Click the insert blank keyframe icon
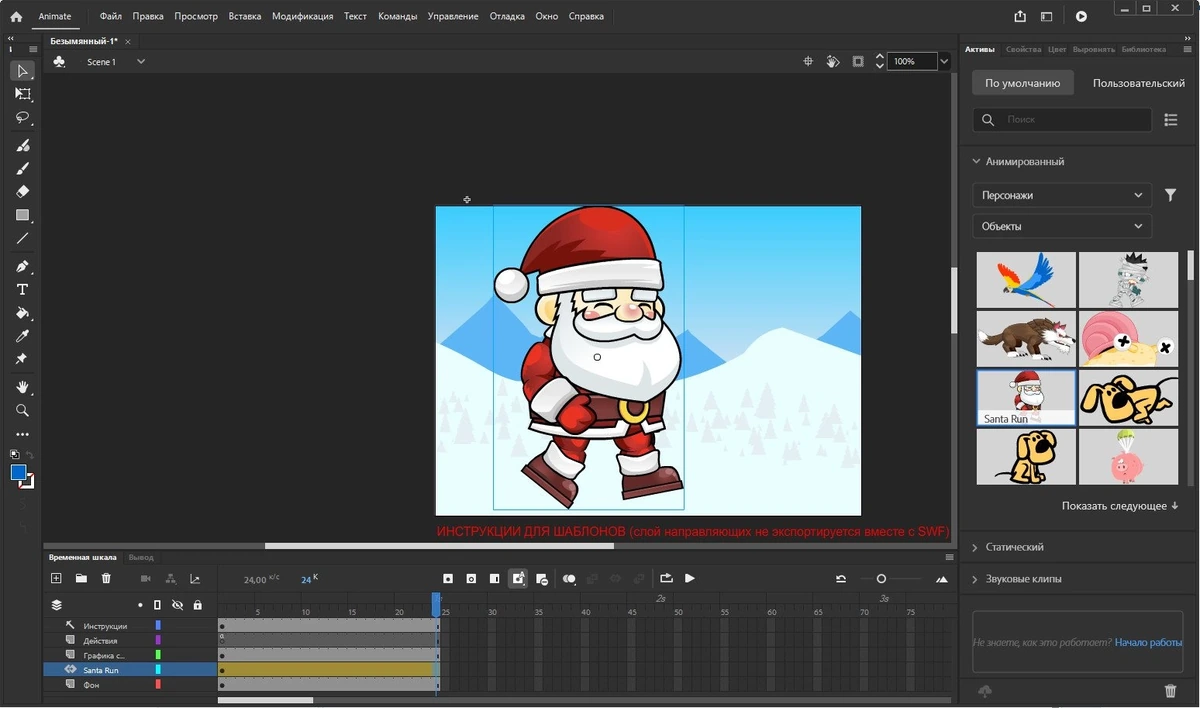Viewport: 1200px width, 708px height. pyautogui.click(x=471, y=578)
